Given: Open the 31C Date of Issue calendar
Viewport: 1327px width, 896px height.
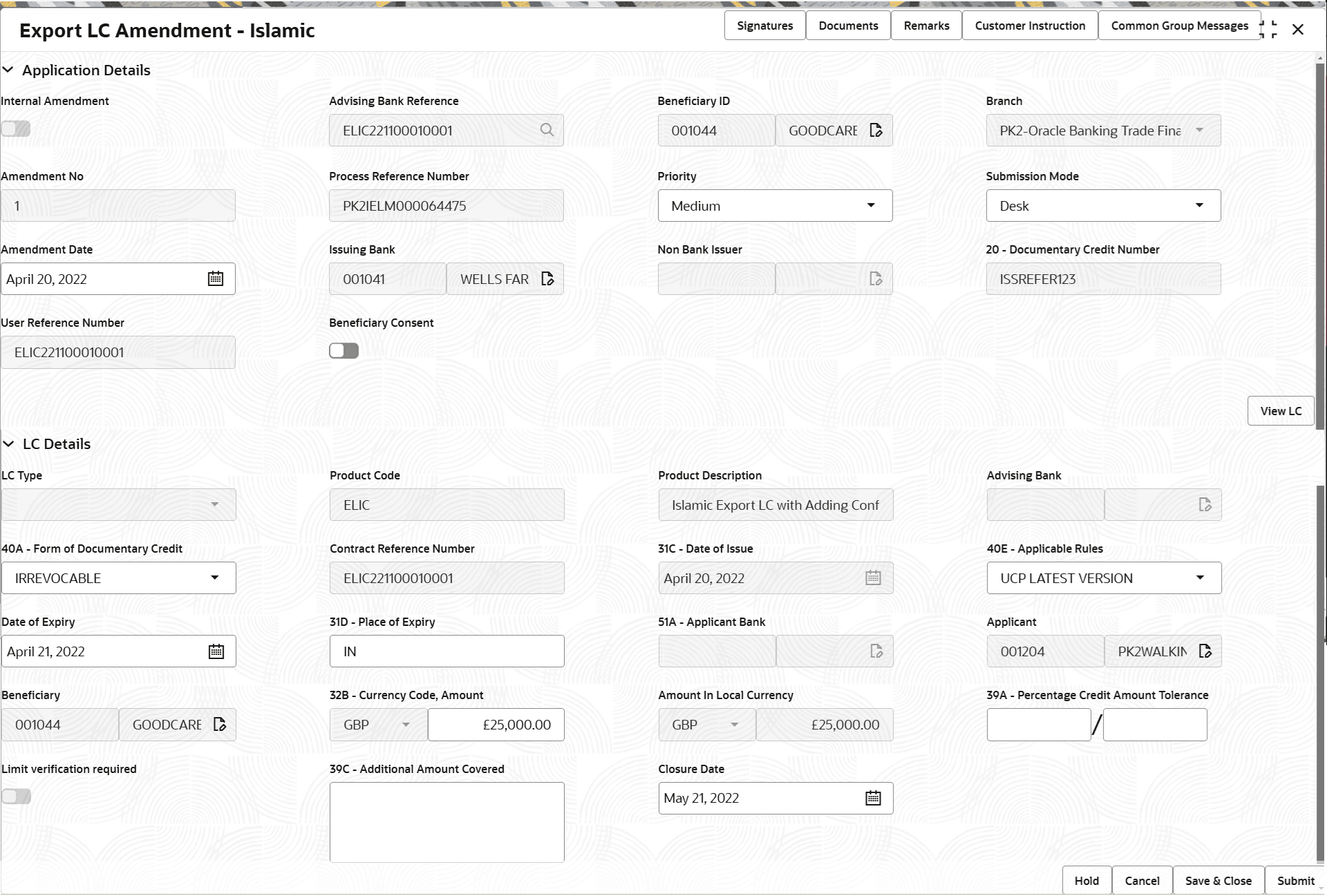Looking at the screenshot, I should pyautogui.click(x=873, y=578).
